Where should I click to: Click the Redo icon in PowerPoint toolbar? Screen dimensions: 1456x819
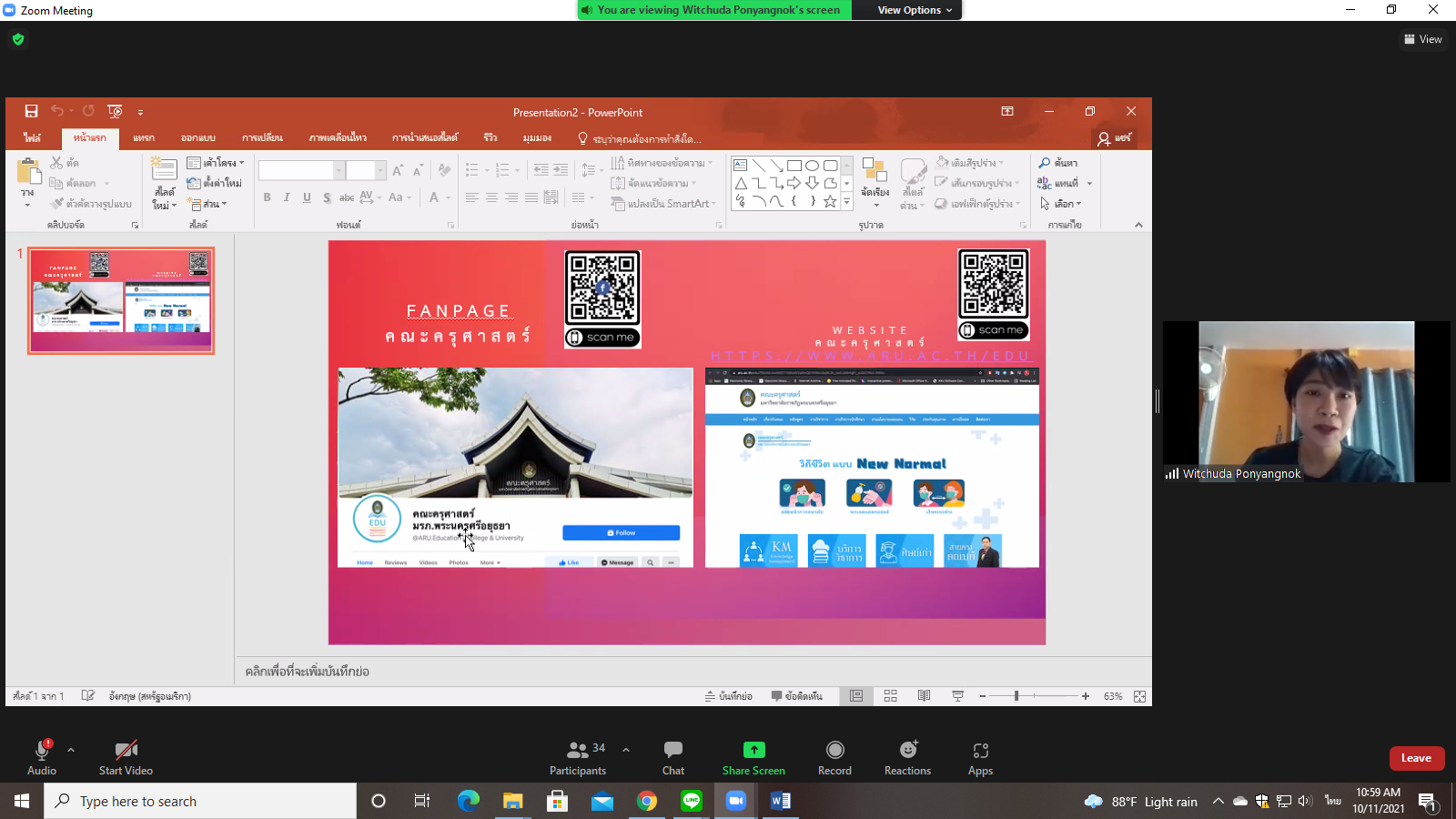pyautogui.click(x=88, y=111)
